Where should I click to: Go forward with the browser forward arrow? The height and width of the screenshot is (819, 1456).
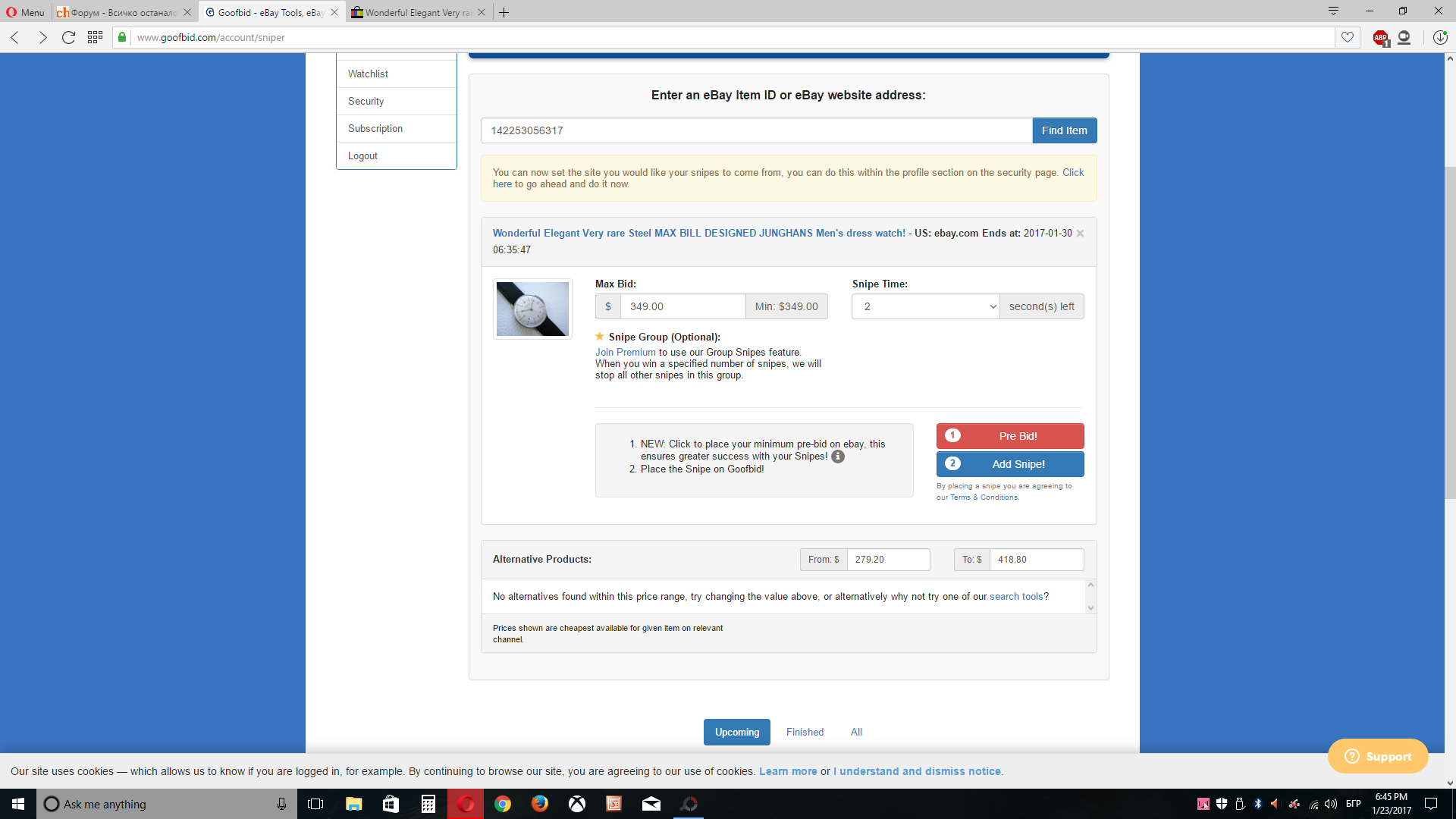click(42, 37)
